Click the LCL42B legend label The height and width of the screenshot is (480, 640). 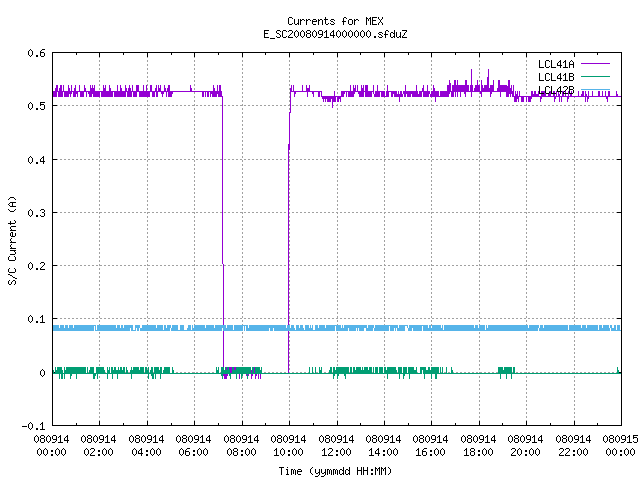(556, 90)
